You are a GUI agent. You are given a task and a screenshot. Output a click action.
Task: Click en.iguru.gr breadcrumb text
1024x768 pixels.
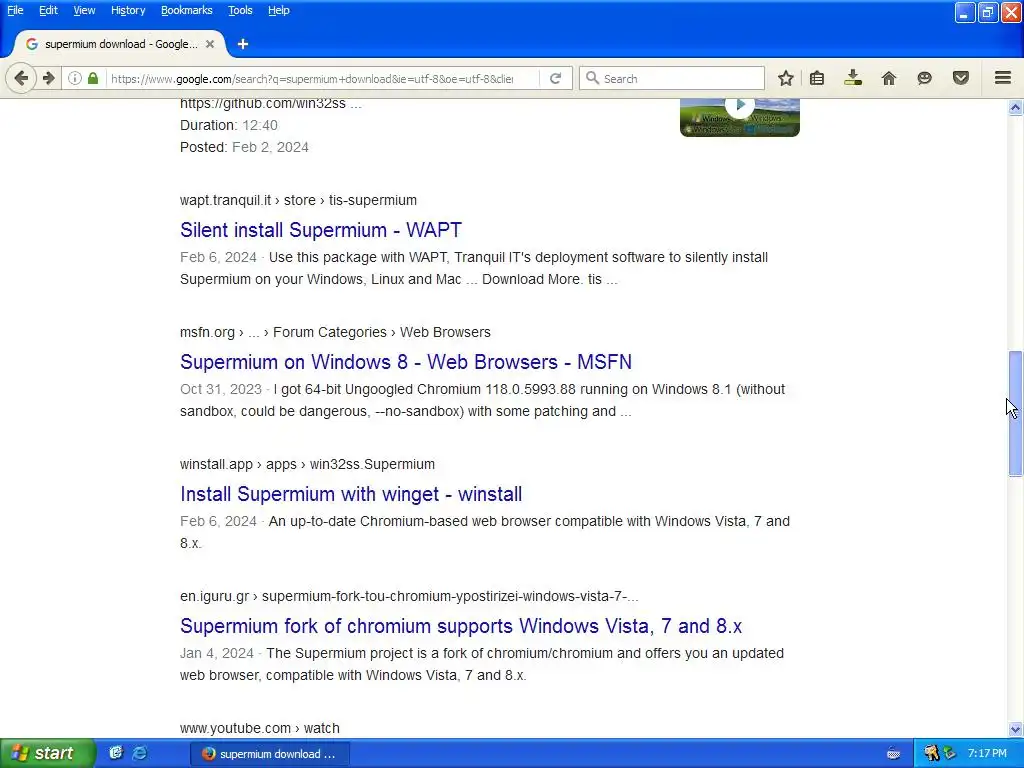[x=409, y=596]
